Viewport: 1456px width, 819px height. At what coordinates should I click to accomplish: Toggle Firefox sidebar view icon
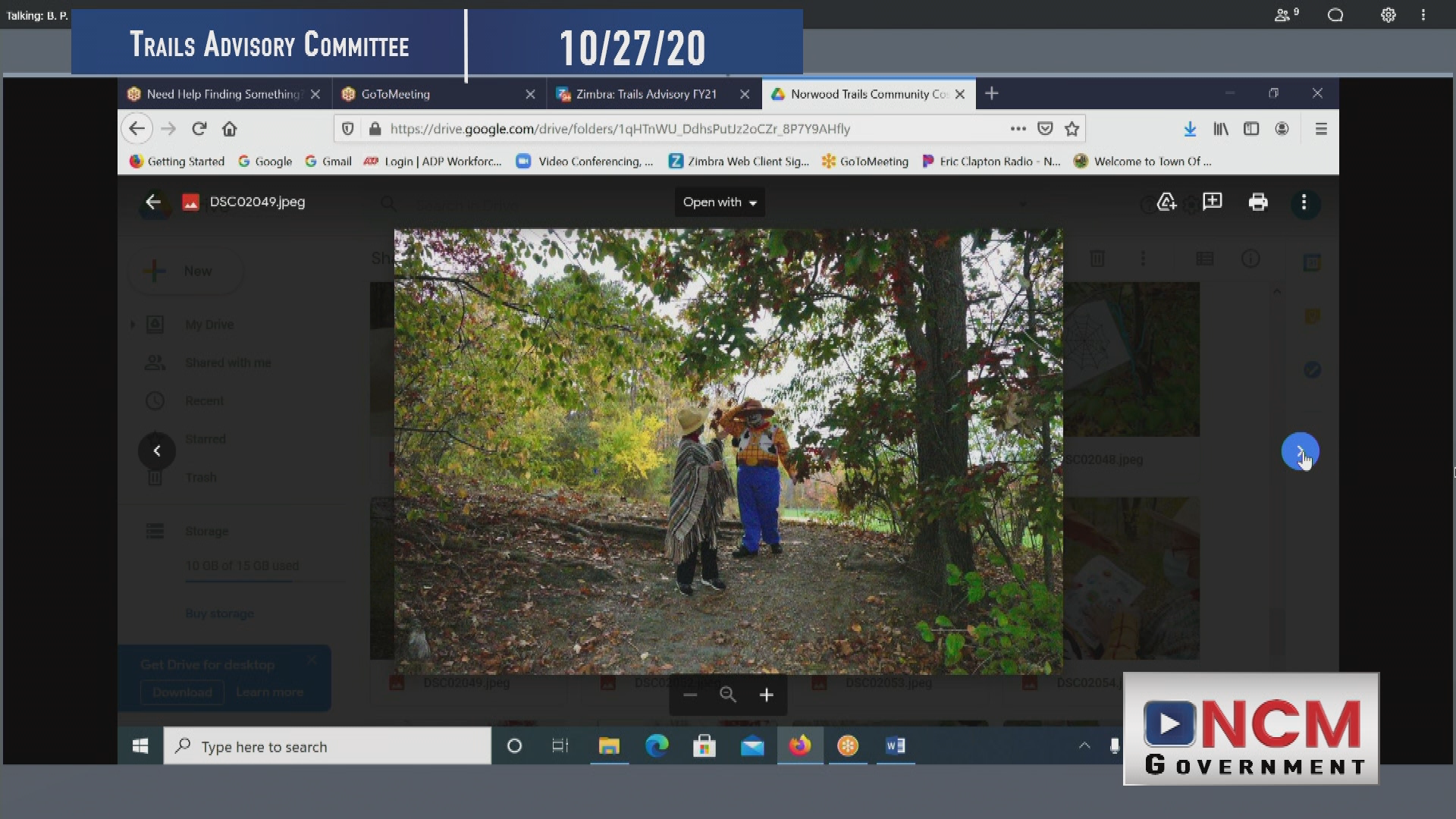pos(1251,129)
